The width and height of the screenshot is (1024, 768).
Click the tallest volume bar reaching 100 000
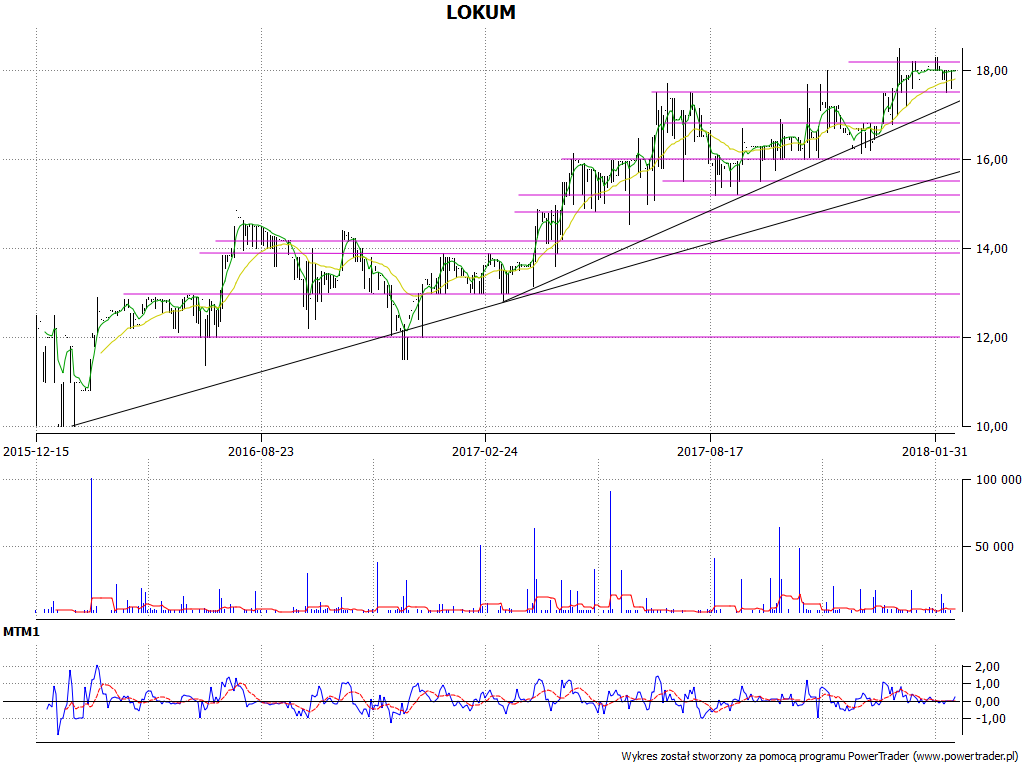pyautogui.click(x=91, y=545)
